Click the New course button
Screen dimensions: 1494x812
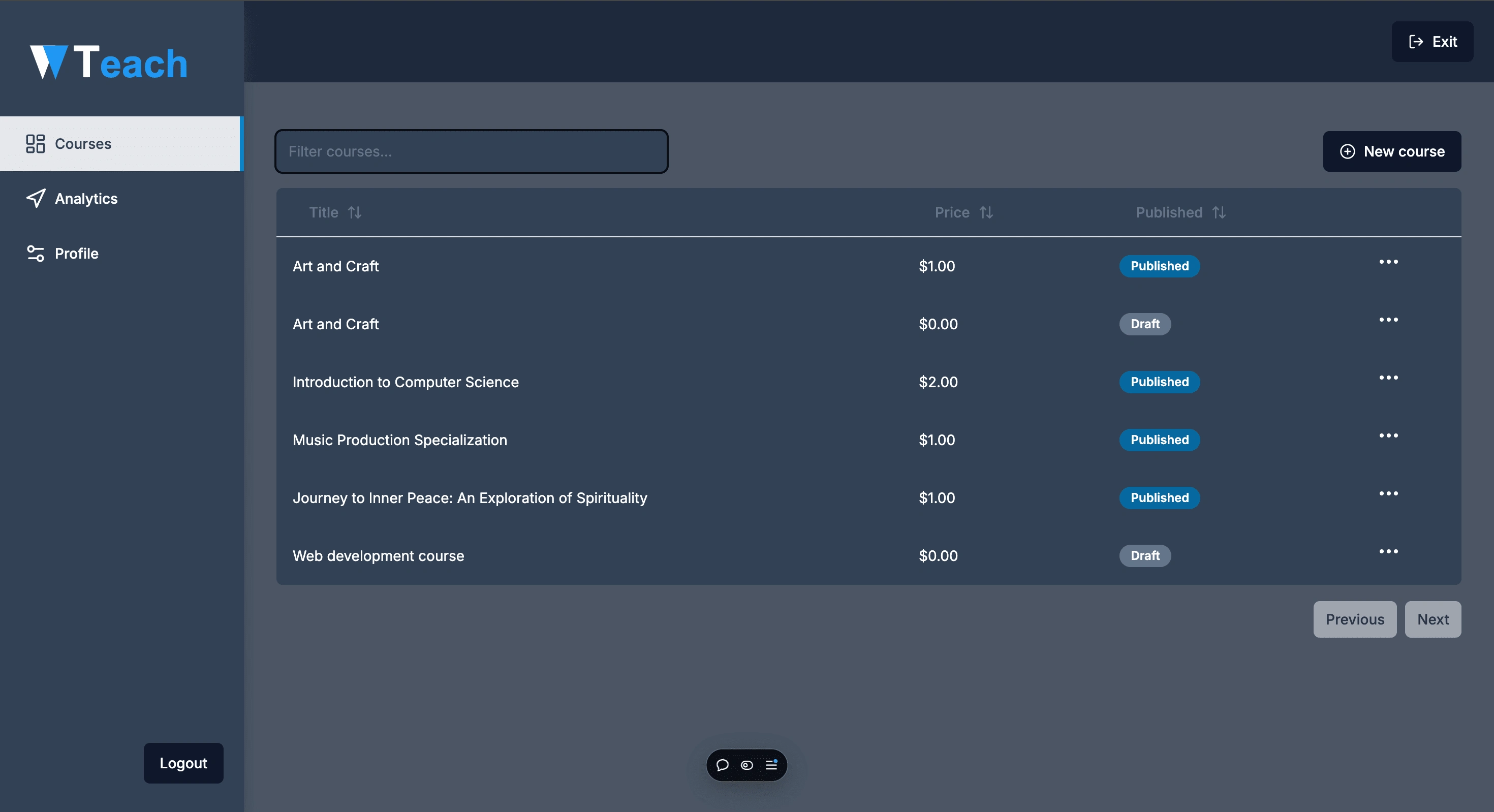[1391, 151]
